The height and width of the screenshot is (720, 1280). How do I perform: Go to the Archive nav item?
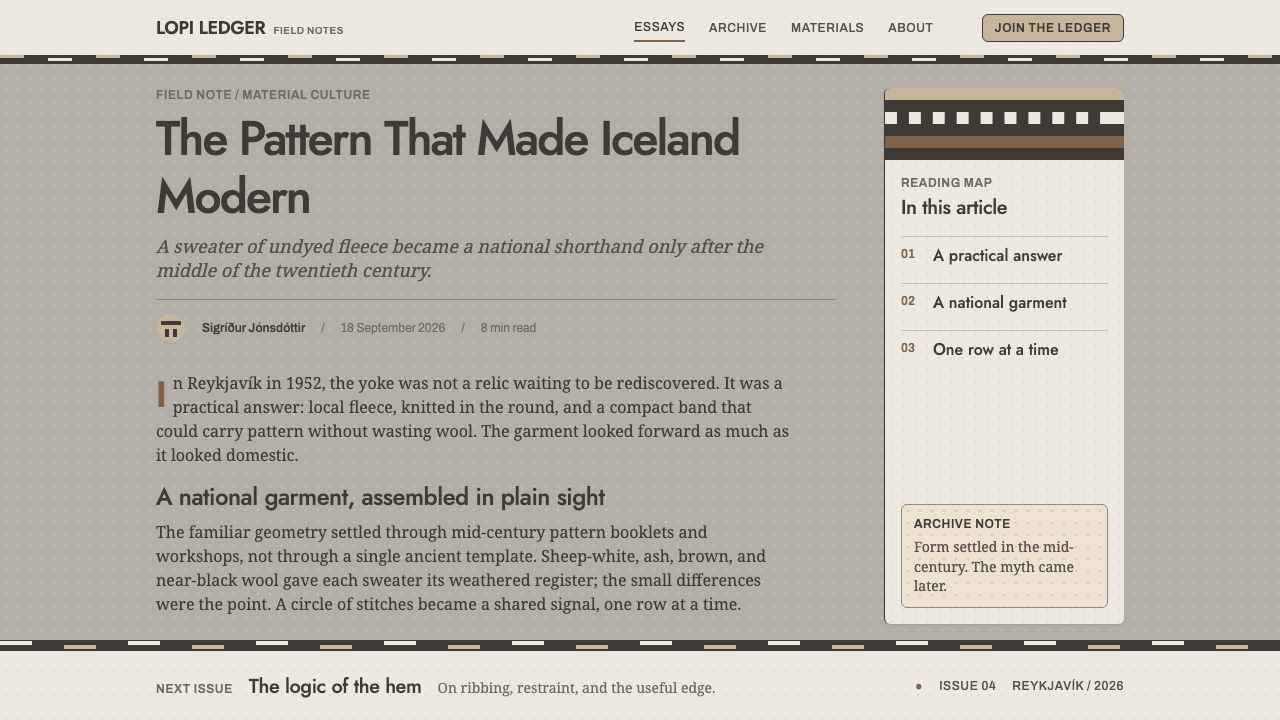(x=738, y=28)
